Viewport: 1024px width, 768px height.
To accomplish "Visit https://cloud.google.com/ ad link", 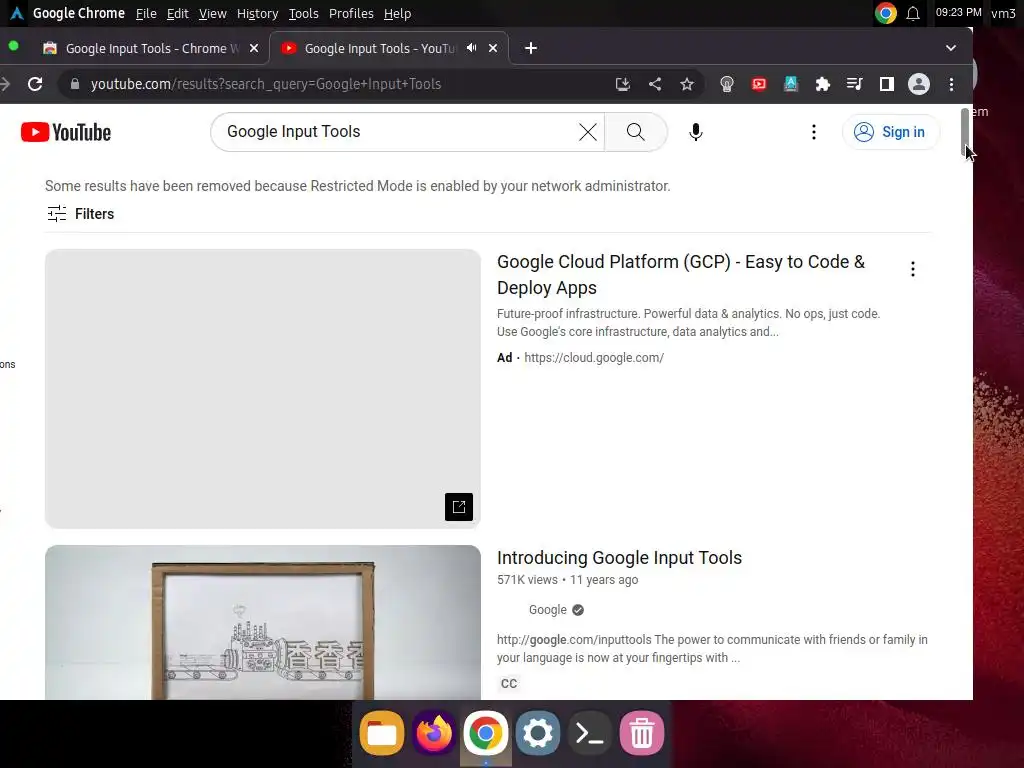I will coord(594,358).
